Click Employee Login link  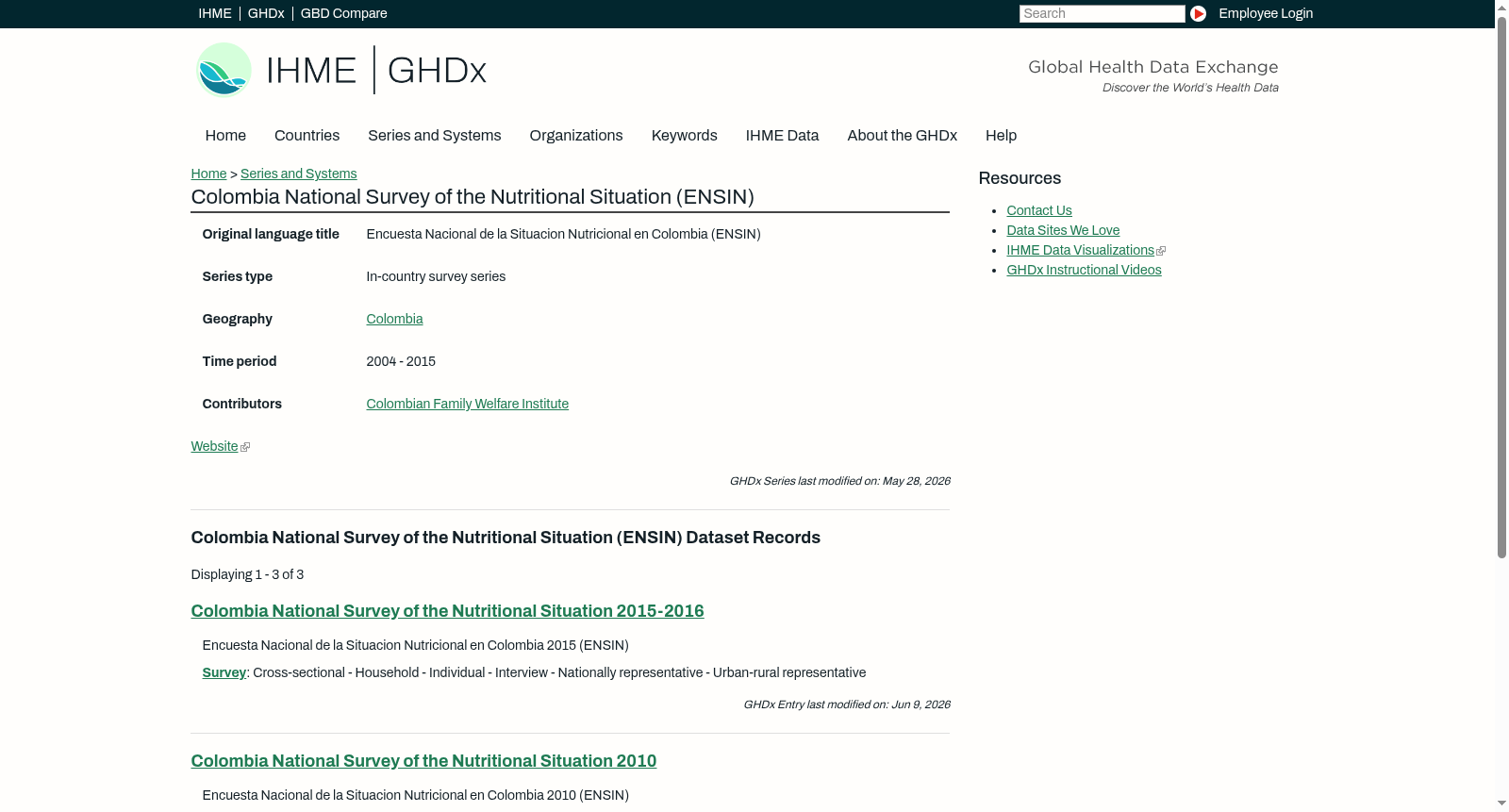point(1266,13)
